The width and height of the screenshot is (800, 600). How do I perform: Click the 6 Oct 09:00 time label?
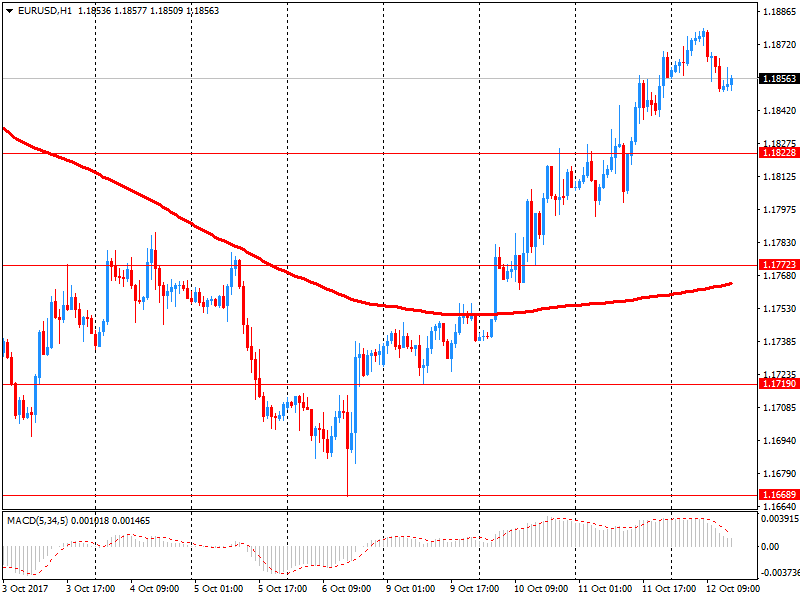(346, 588)
